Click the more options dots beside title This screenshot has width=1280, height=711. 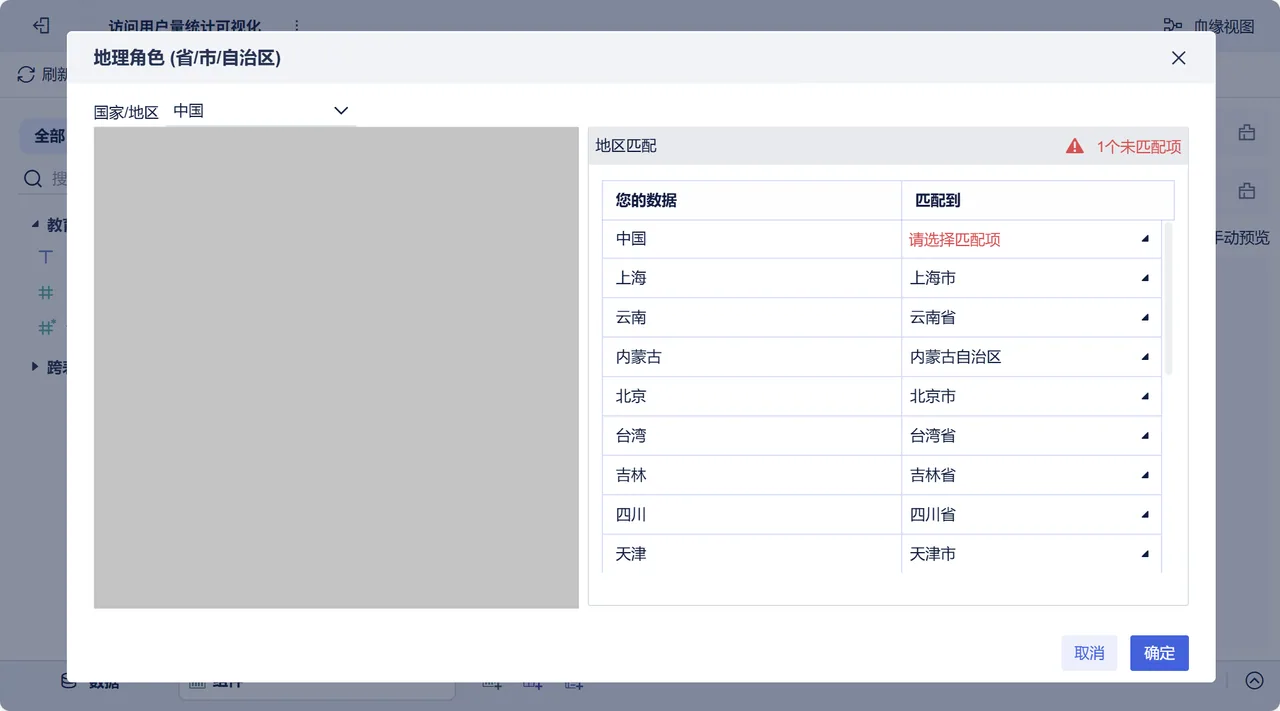(296, 26)
